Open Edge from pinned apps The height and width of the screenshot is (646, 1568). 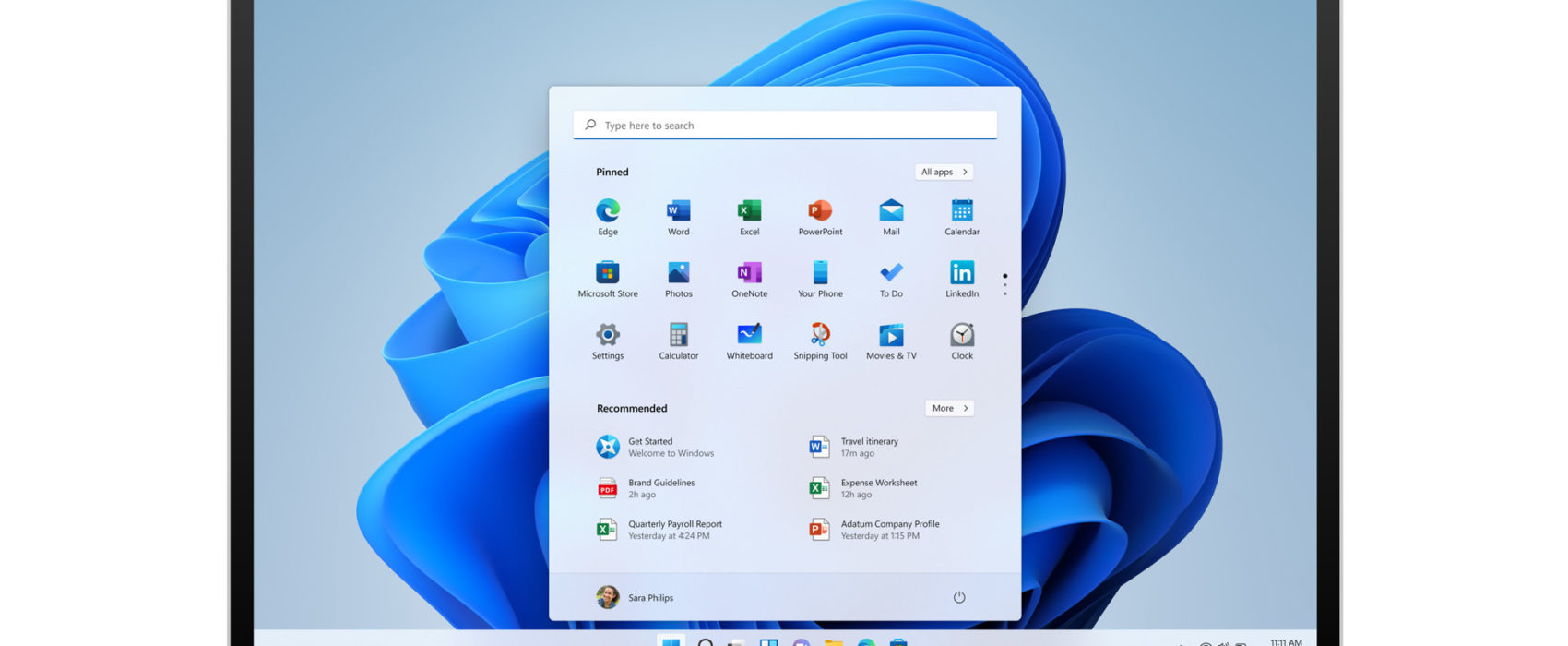coord(607,217)
